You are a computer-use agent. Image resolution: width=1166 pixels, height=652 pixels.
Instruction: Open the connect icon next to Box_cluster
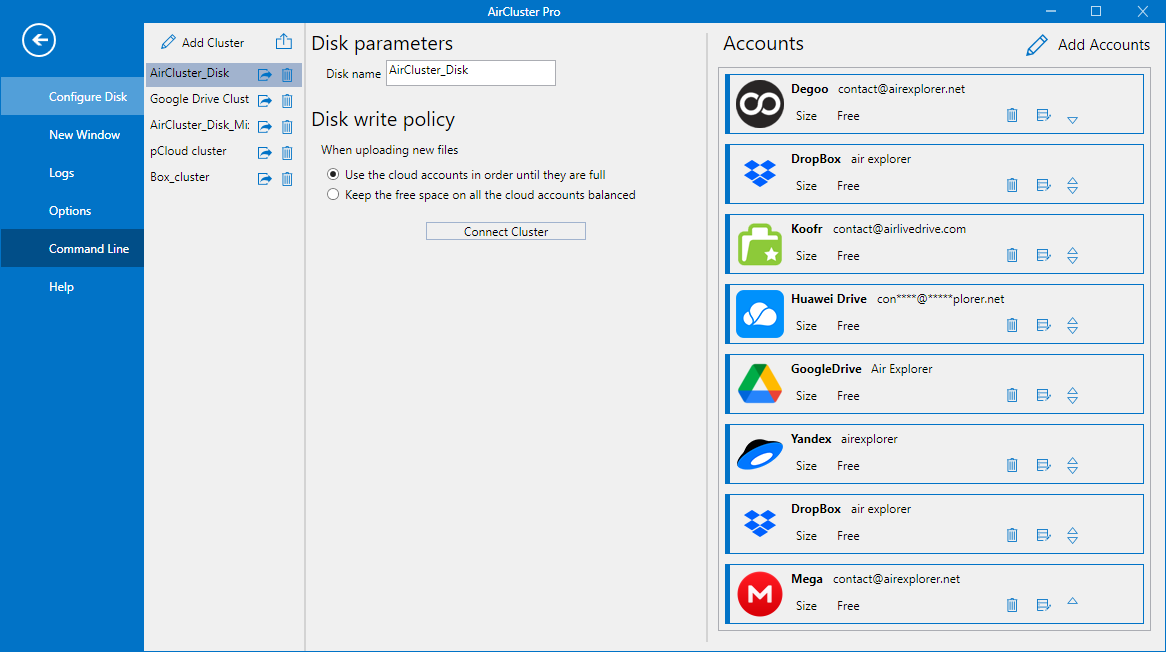pos(264,178)
